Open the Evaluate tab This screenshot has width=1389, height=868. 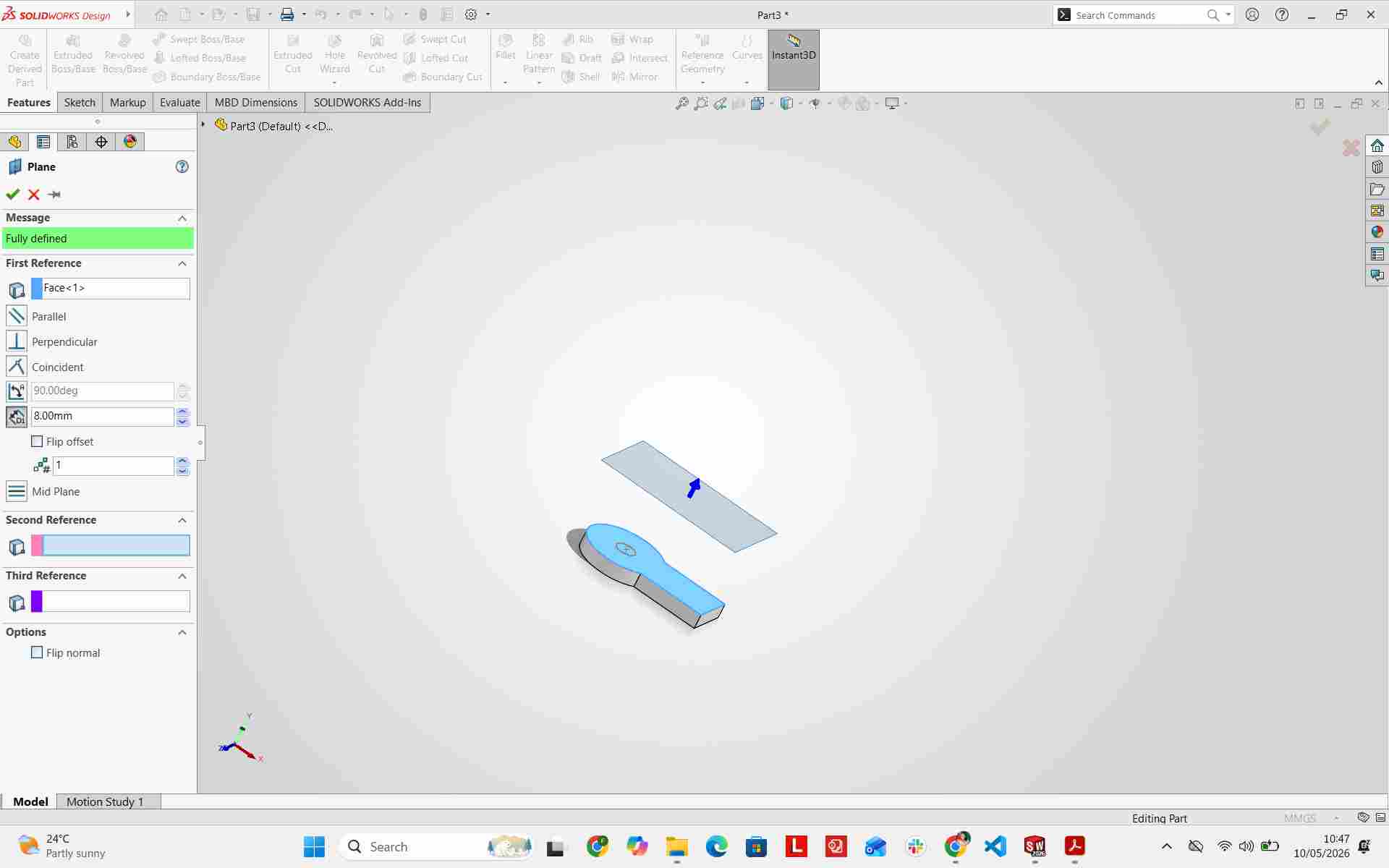[180, 103]
